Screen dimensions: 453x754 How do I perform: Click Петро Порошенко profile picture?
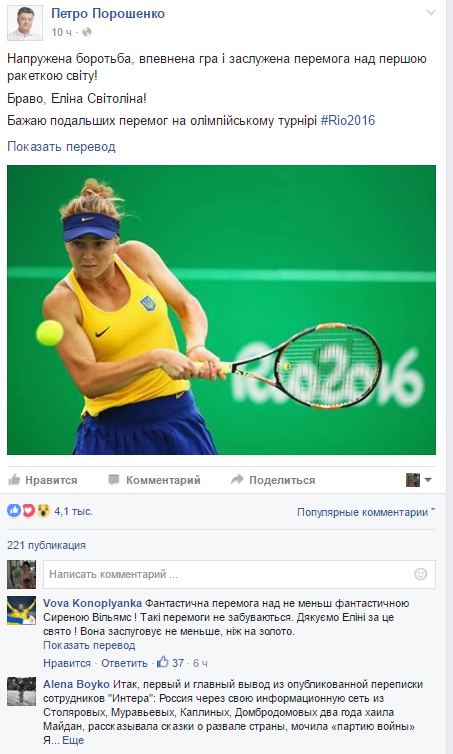[x=25, y=23]
